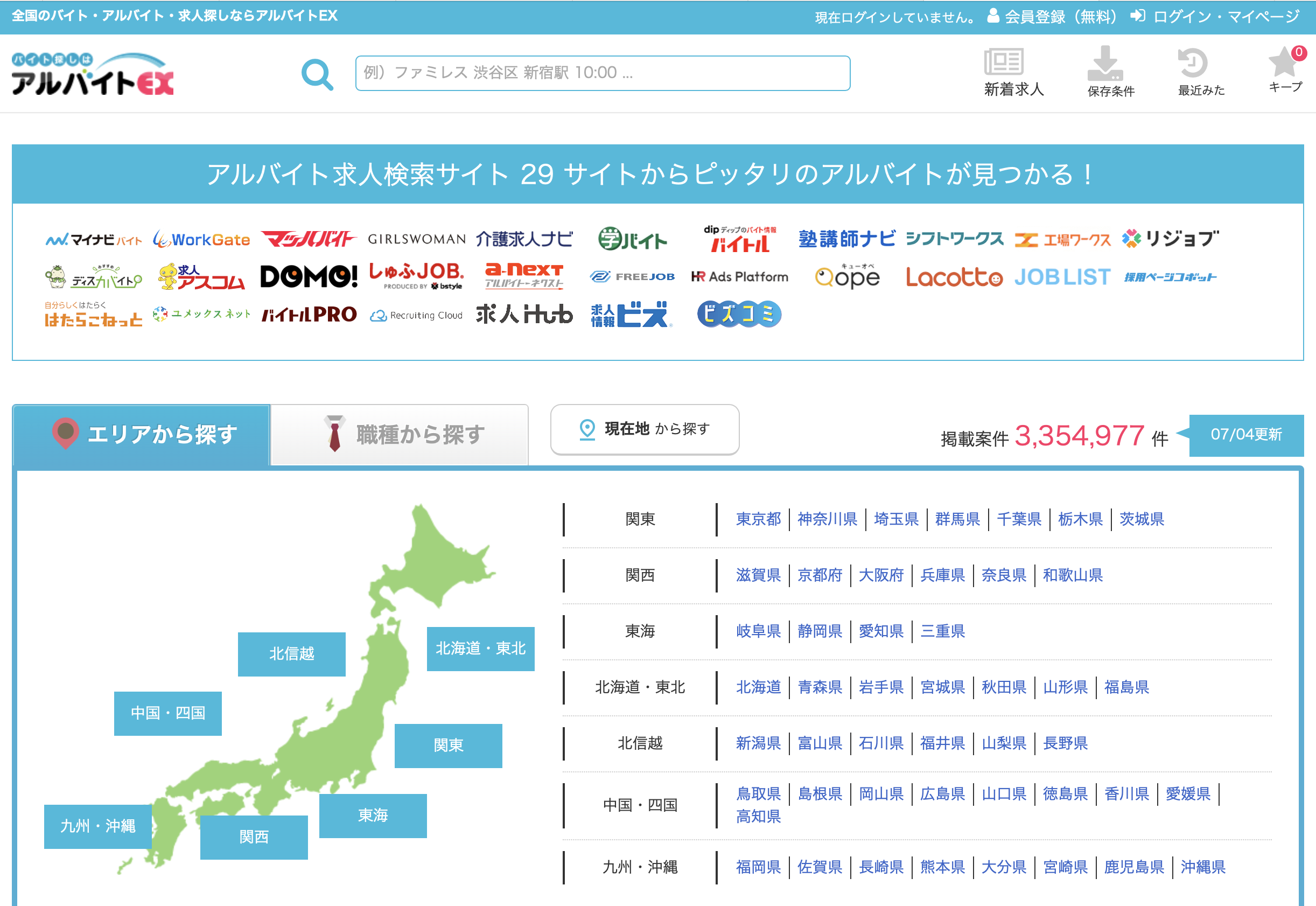1316x906 pixels.
Task: Open the 沖縄県 prefecture link
Action: tap(1203, 867)
